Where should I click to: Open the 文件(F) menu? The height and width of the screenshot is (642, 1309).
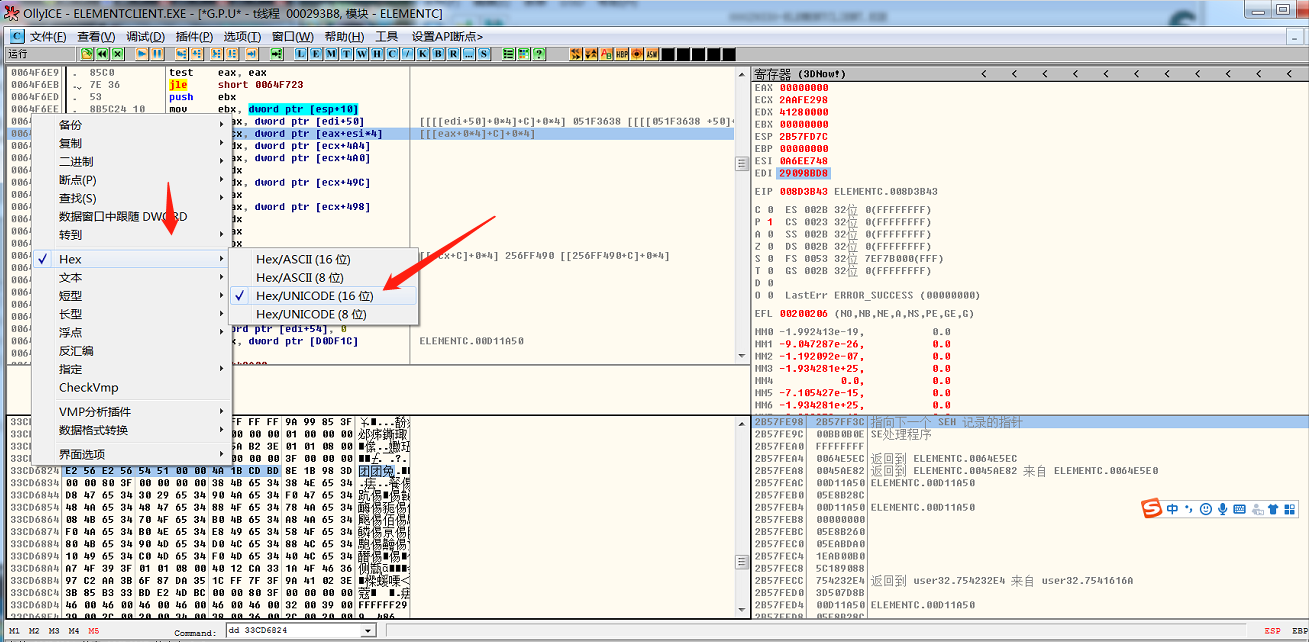click(x=48, y=37)
